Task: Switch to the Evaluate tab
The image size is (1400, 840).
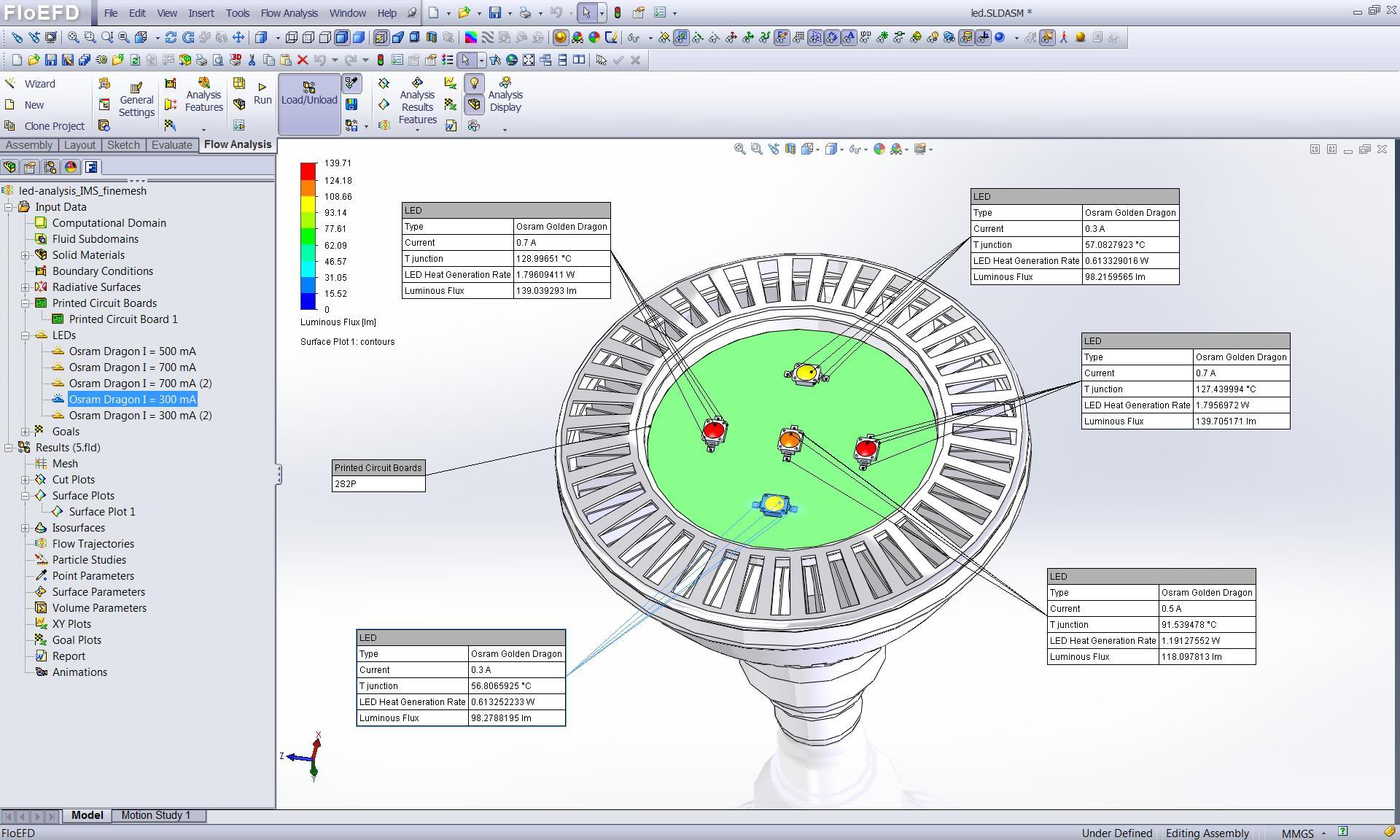Action: [171, 145]
